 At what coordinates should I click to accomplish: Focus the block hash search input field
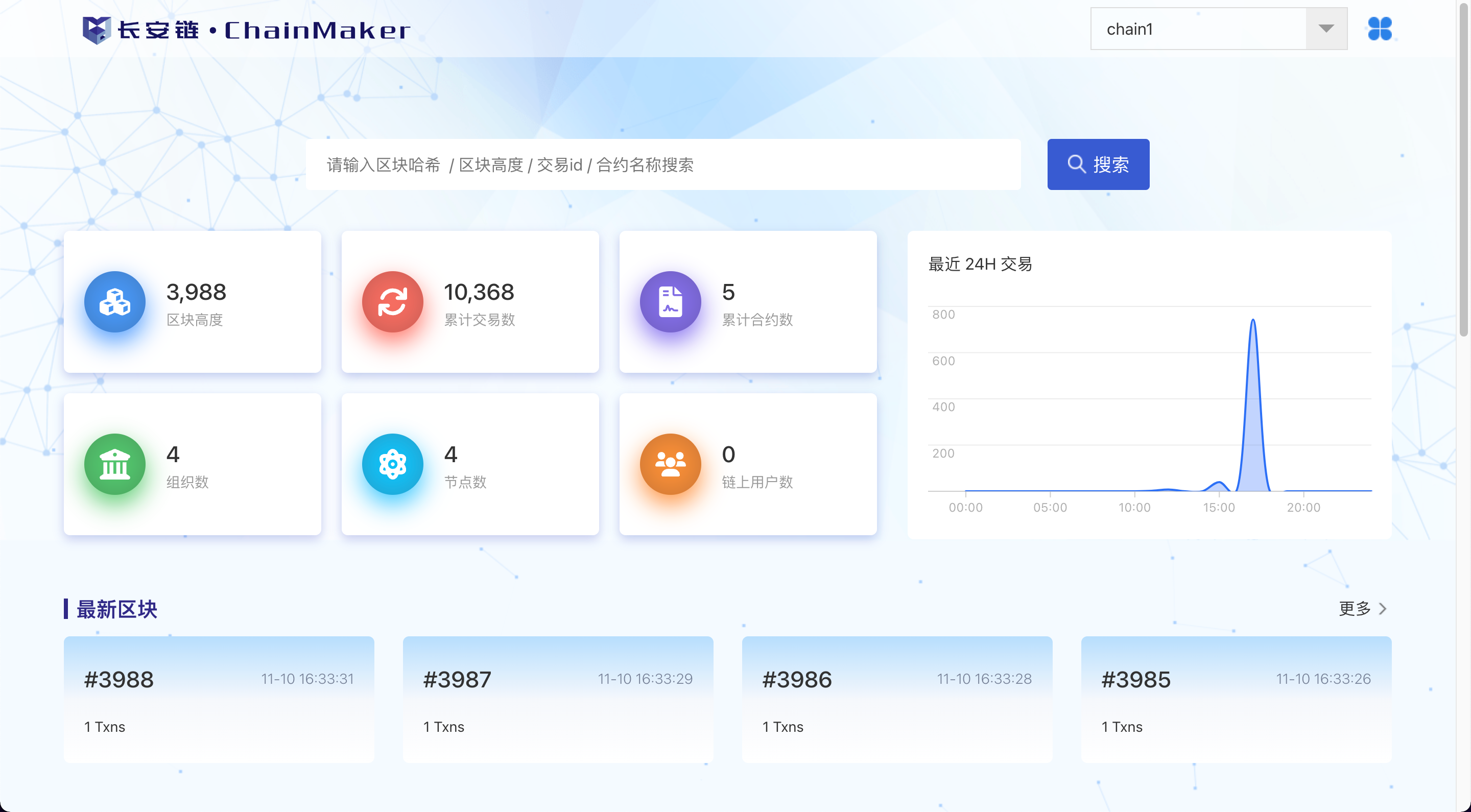point(662,164)
